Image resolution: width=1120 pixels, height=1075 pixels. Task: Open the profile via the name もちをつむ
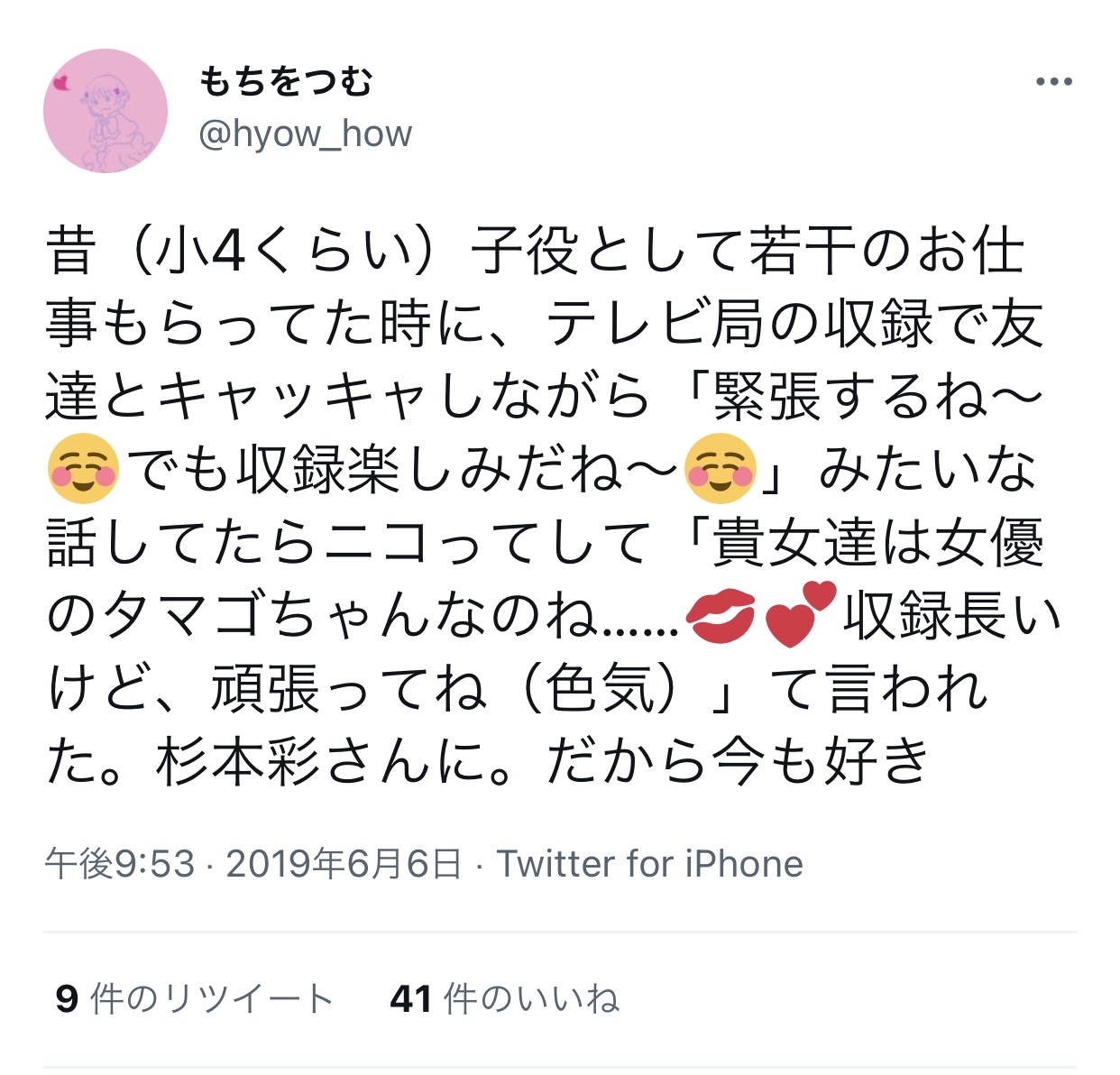(286, 82)
